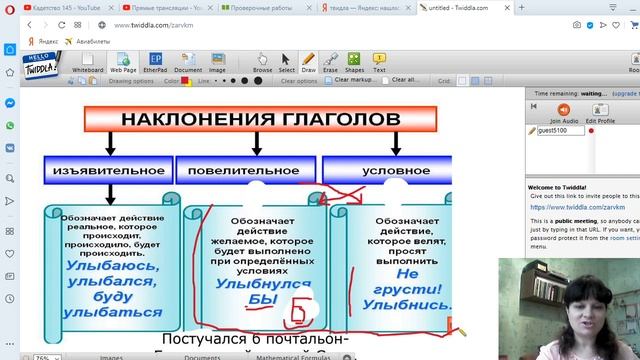Open the Mathematical Formulas tab at bottom
Image resolution: width=640 pixels, height=360 pixels.
(293, 357)
